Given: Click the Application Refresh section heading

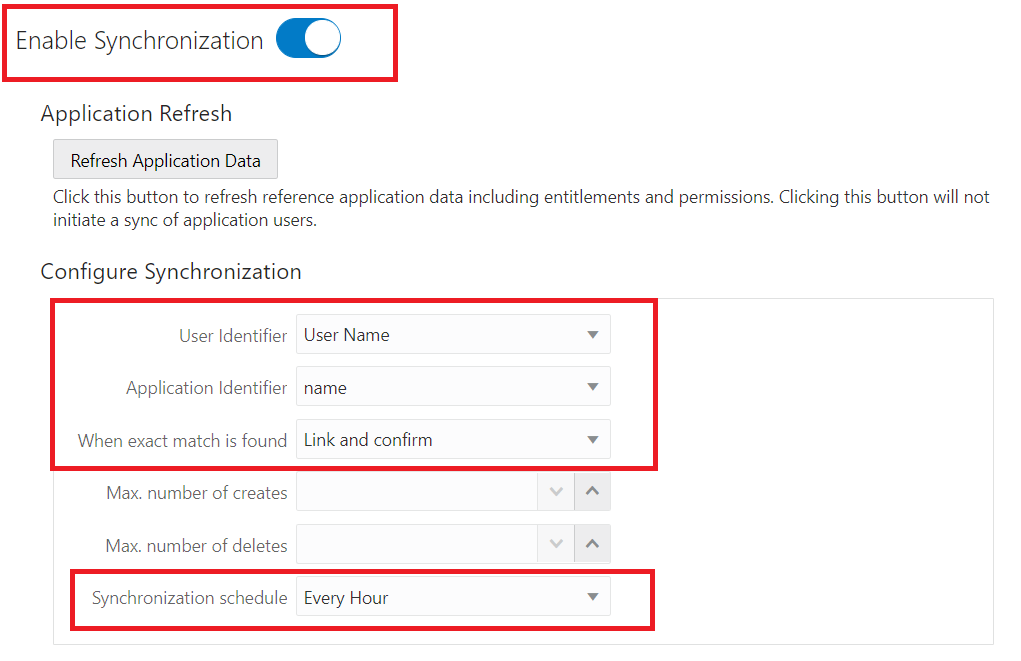Looking at the screenshot, I should [x=136, y=113].
